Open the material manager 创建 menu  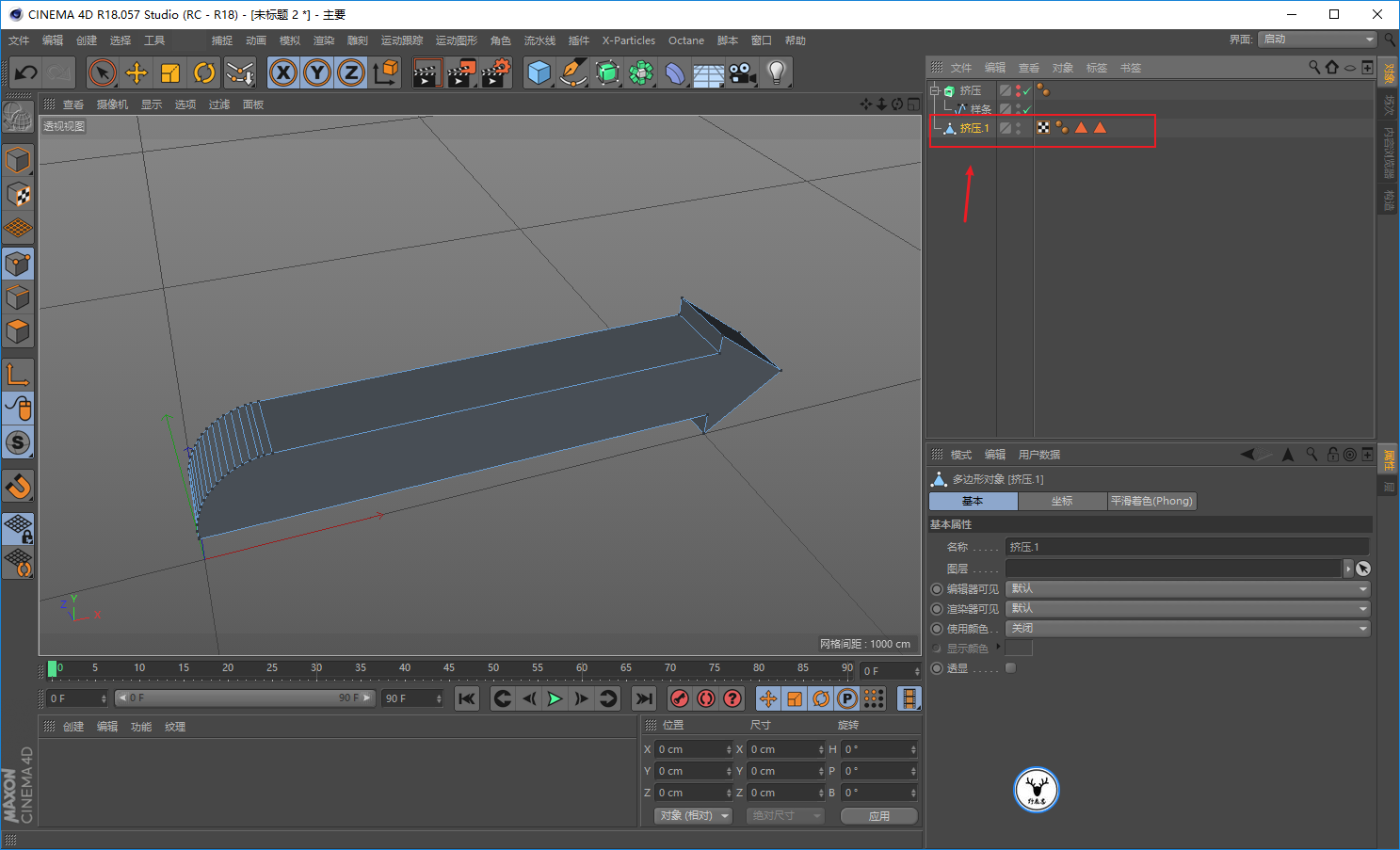click(73, 727)
